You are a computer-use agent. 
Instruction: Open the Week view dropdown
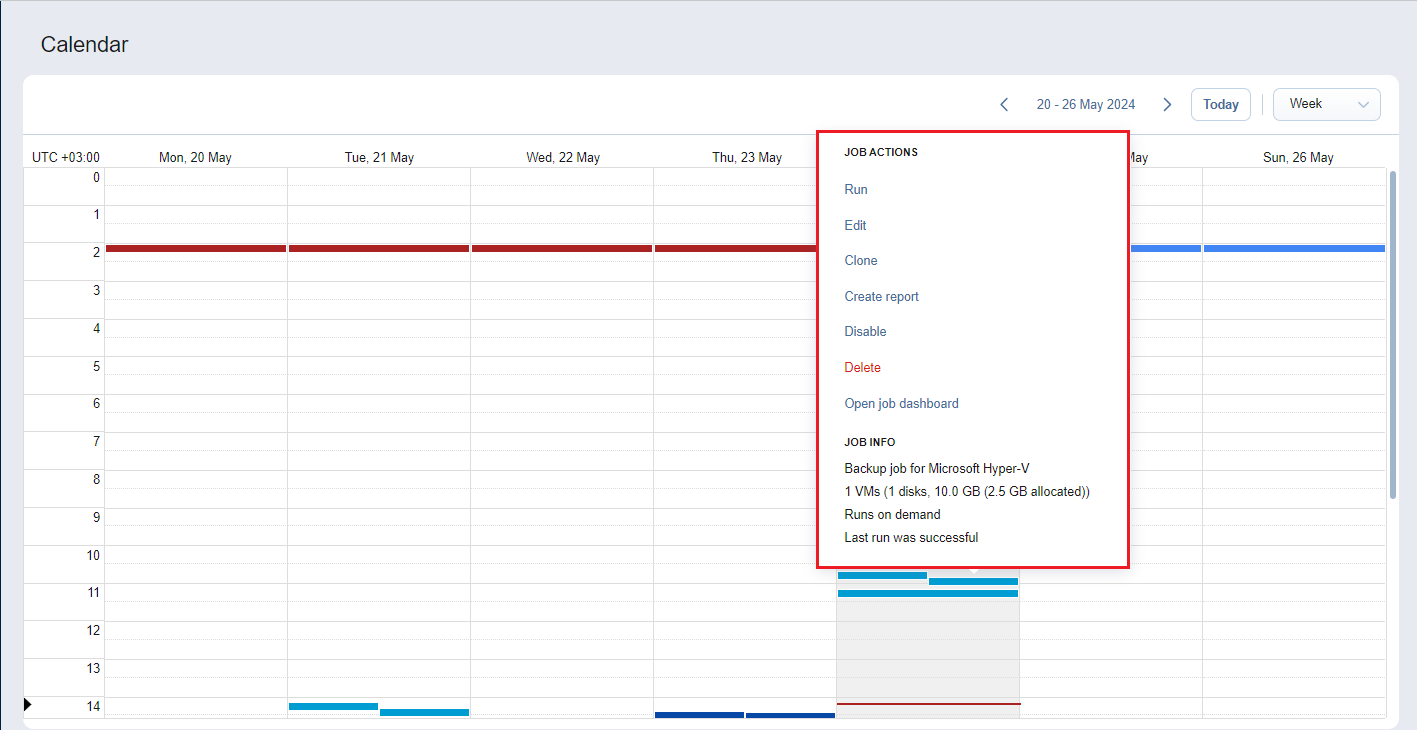[1326, 105]
